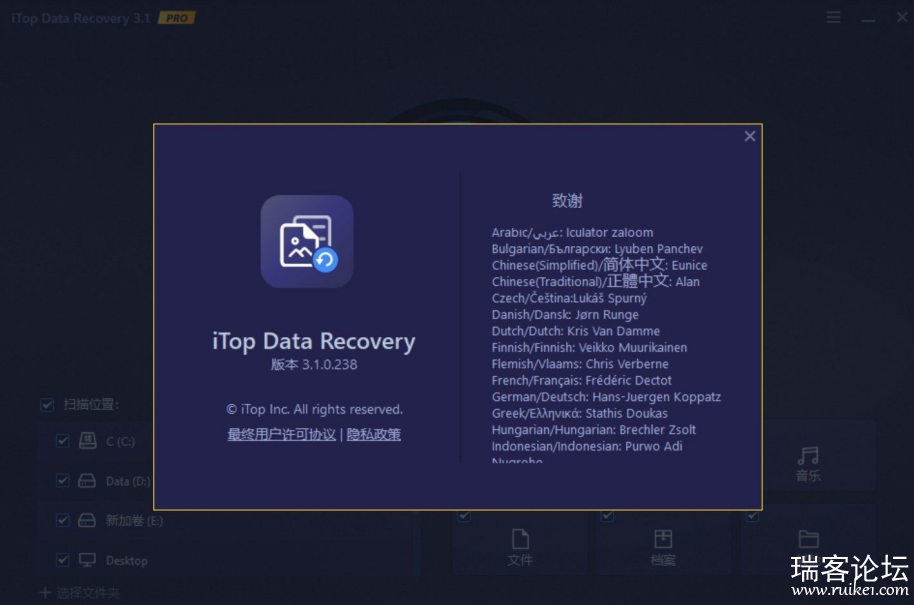Open the 最终用户许可协议 link

click(282, 434)
